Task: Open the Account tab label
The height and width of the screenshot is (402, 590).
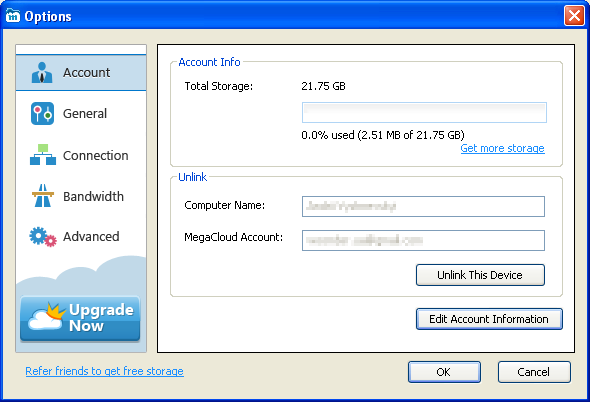Action: 87,73
